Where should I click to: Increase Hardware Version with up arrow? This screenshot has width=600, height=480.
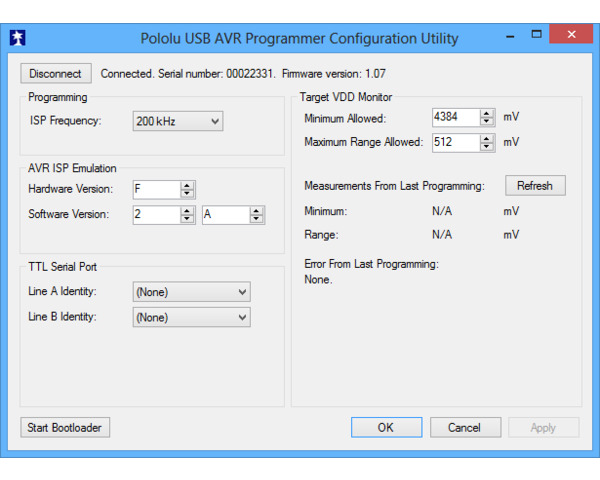tap(187, 186)
